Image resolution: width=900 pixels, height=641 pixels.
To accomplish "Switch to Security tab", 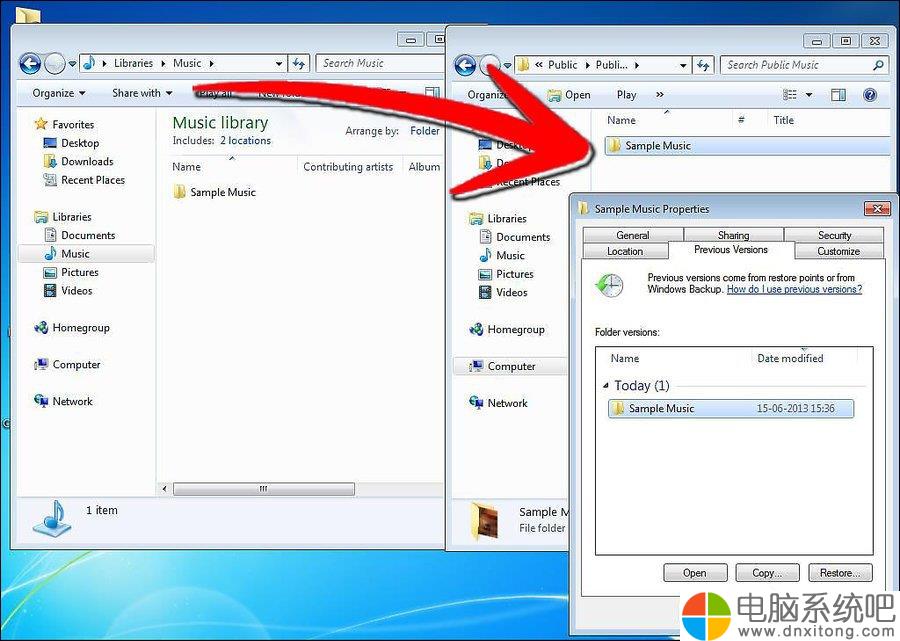I will [834, 235].
